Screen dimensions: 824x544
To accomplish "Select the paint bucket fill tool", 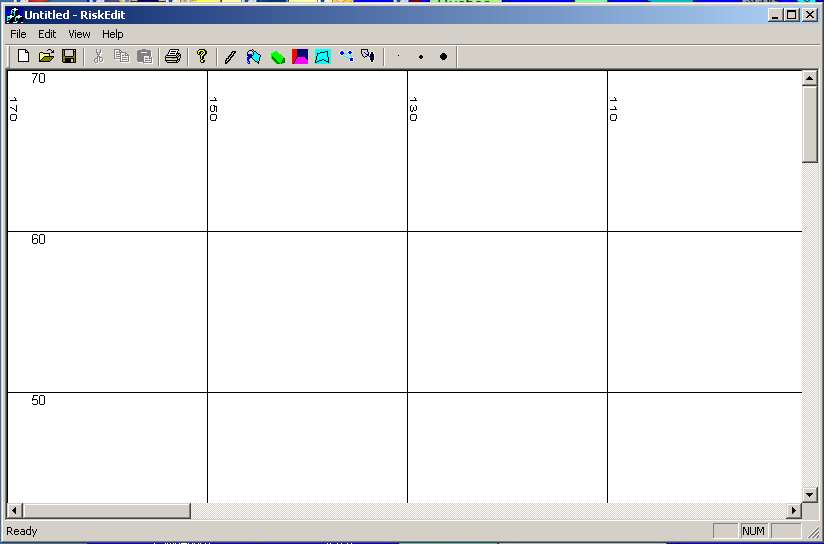I will [x=253, y=56].
